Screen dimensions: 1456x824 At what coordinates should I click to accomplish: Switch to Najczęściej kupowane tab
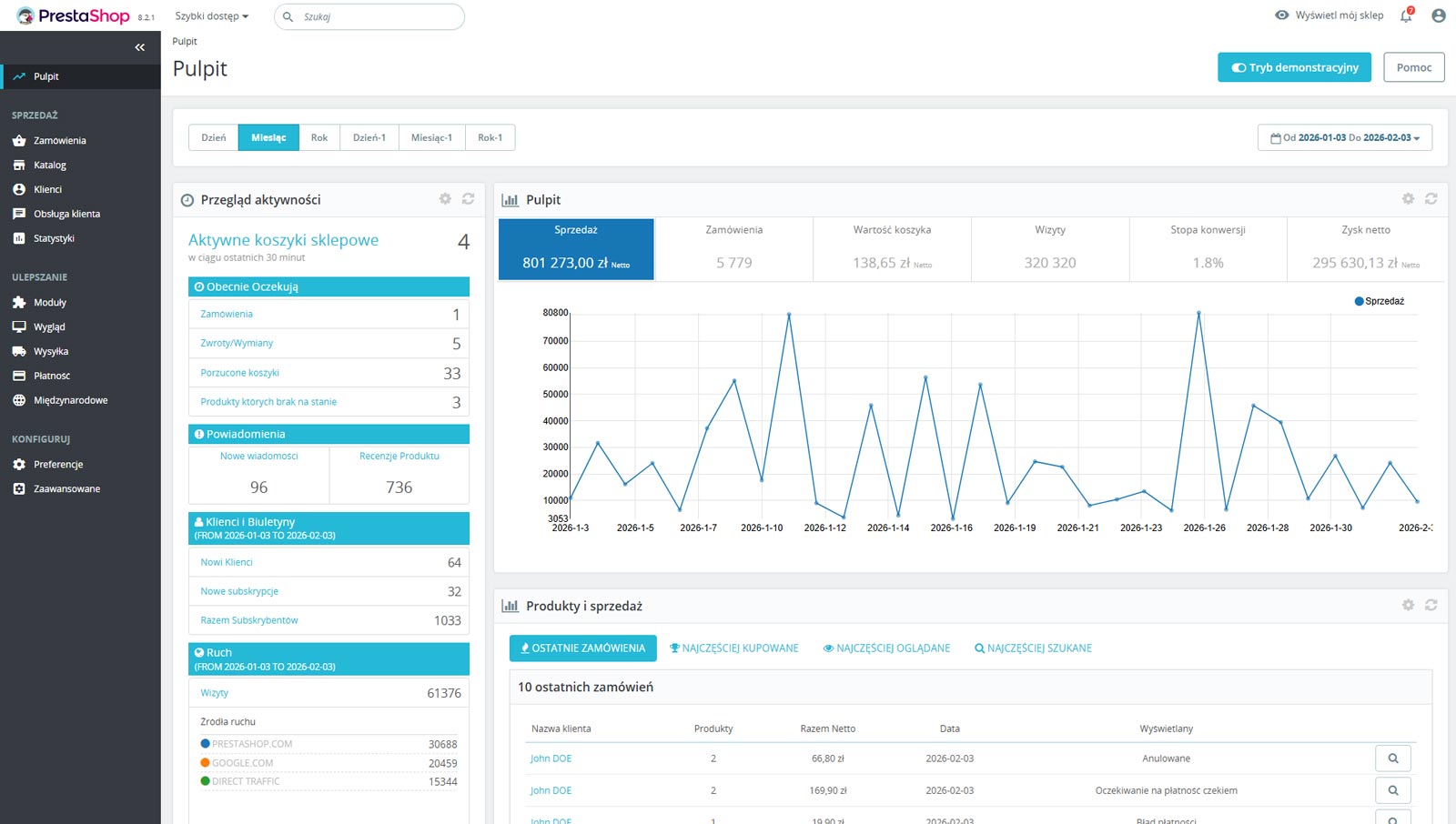tap(733, 648)
